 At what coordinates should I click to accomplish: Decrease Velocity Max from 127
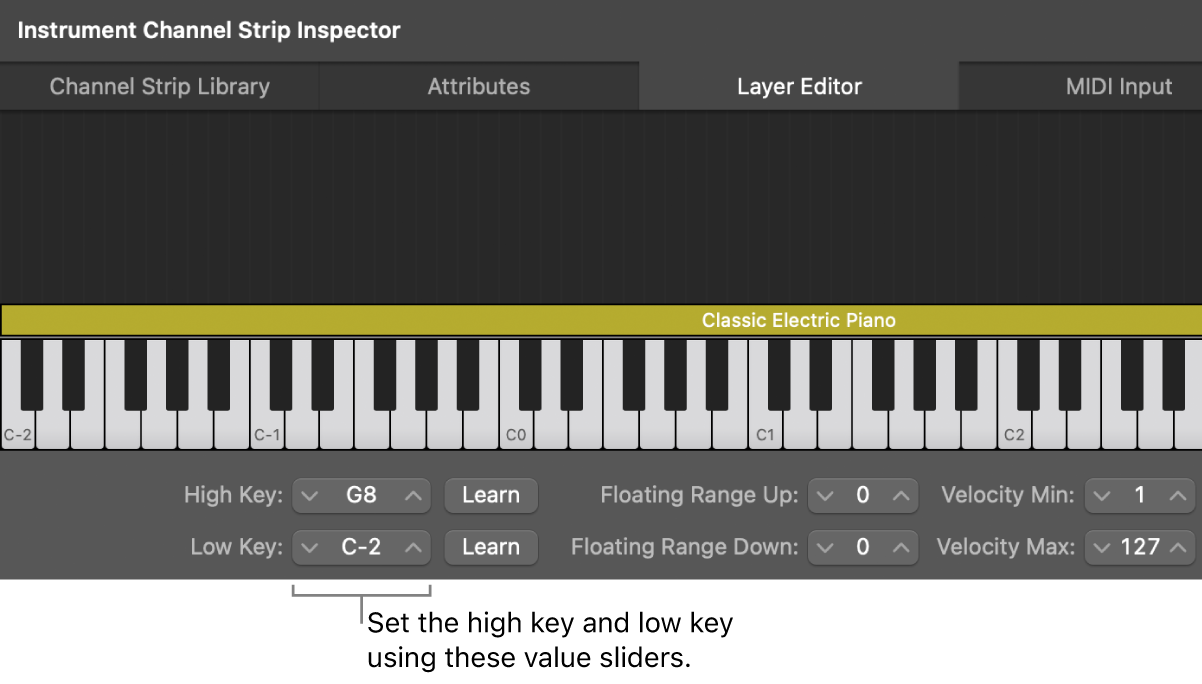pyautogui.click(x=1102, y=547)
